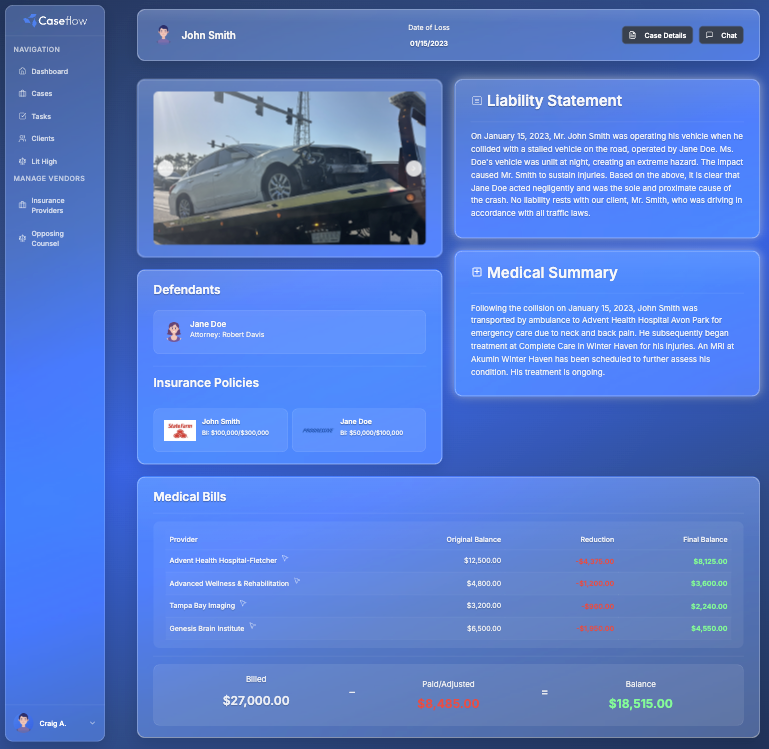Screen dimensions: 769x749
Task: Click the Provider column header
Action: tap(183, 540)
